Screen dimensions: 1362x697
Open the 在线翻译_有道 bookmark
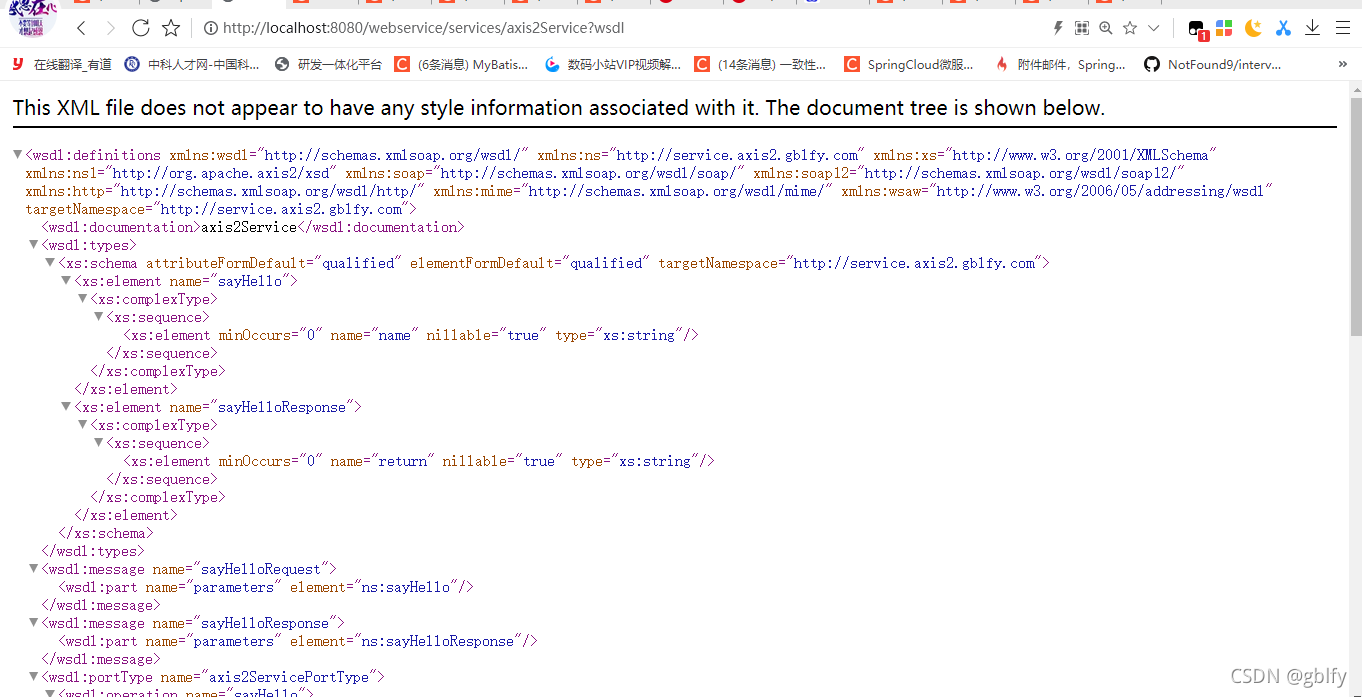[x=62, y=64]
